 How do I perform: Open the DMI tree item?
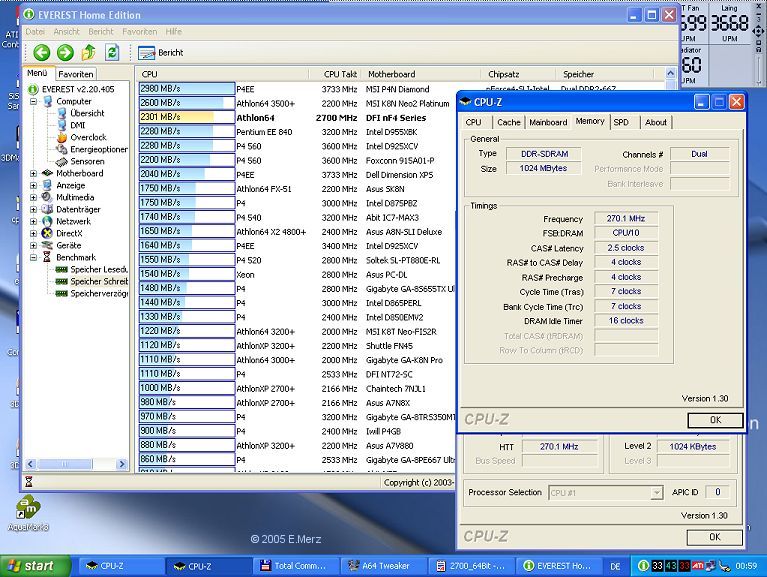click(x=77, y=125)
